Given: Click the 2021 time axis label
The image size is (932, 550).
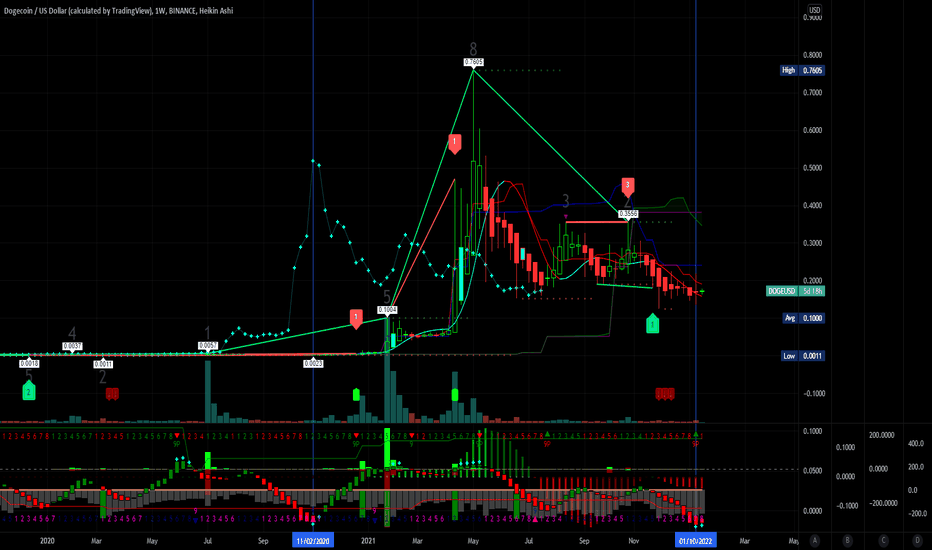Looking at the screenshot, I should coord(369,540).
